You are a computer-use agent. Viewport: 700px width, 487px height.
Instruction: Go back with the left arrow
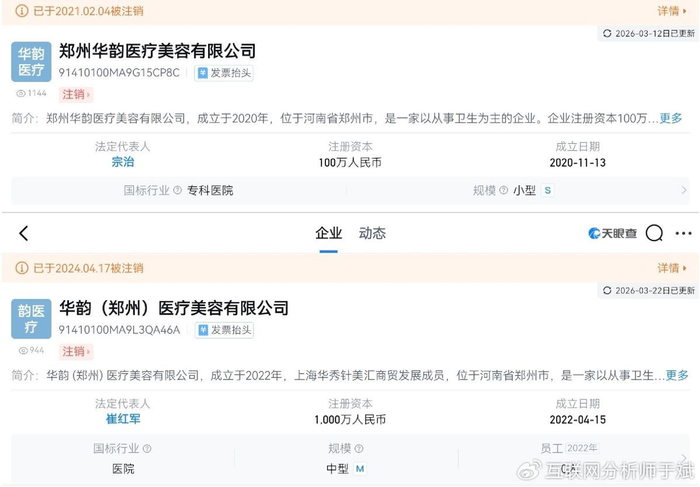coord(24,233)
